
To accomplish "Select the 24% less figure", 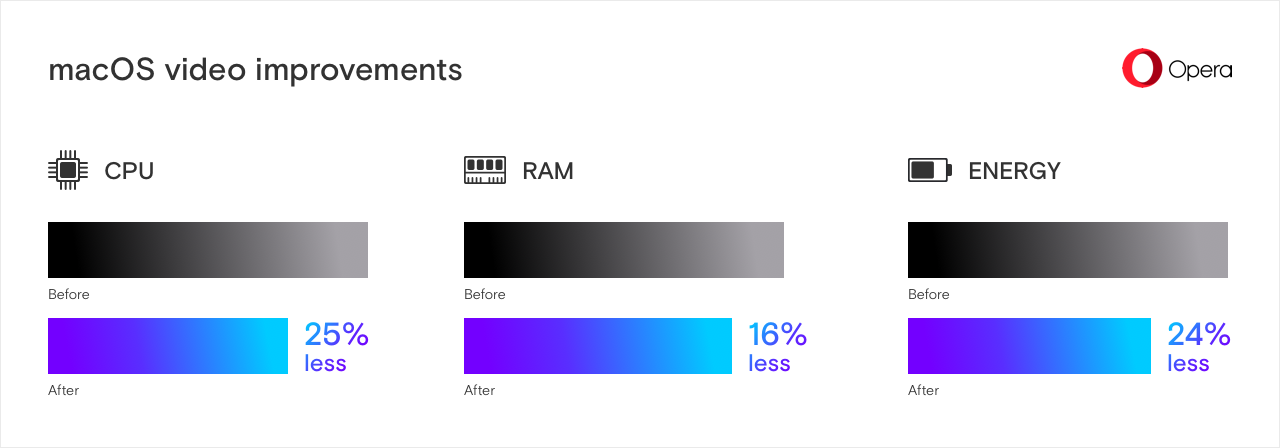I will tap(1198, 346).
